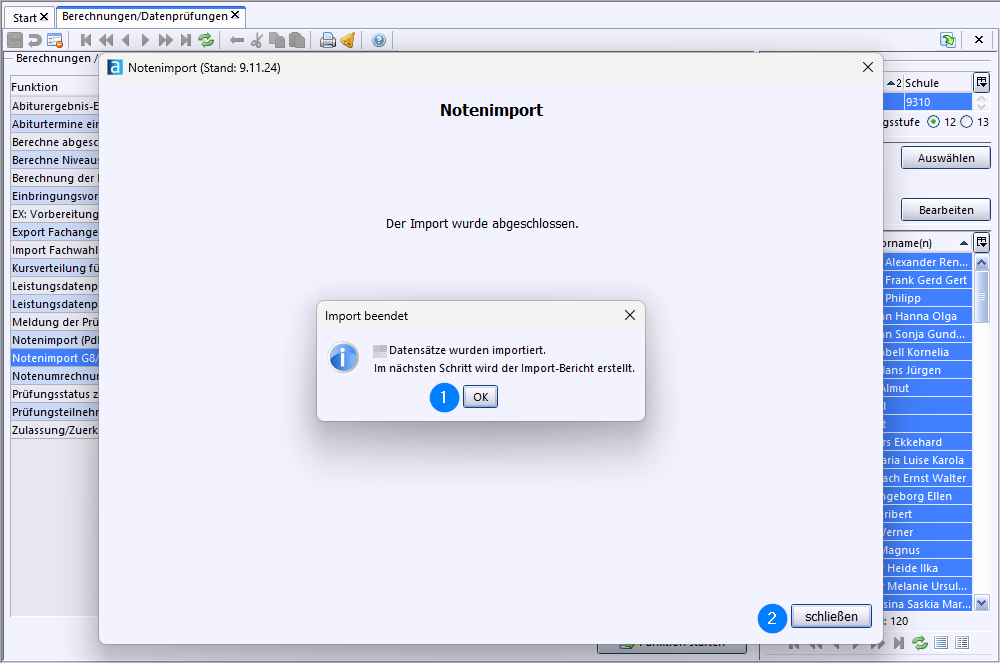This screenshot has width=1000, height=663.
Task: Sort by Schule column header
Action: 922,83
